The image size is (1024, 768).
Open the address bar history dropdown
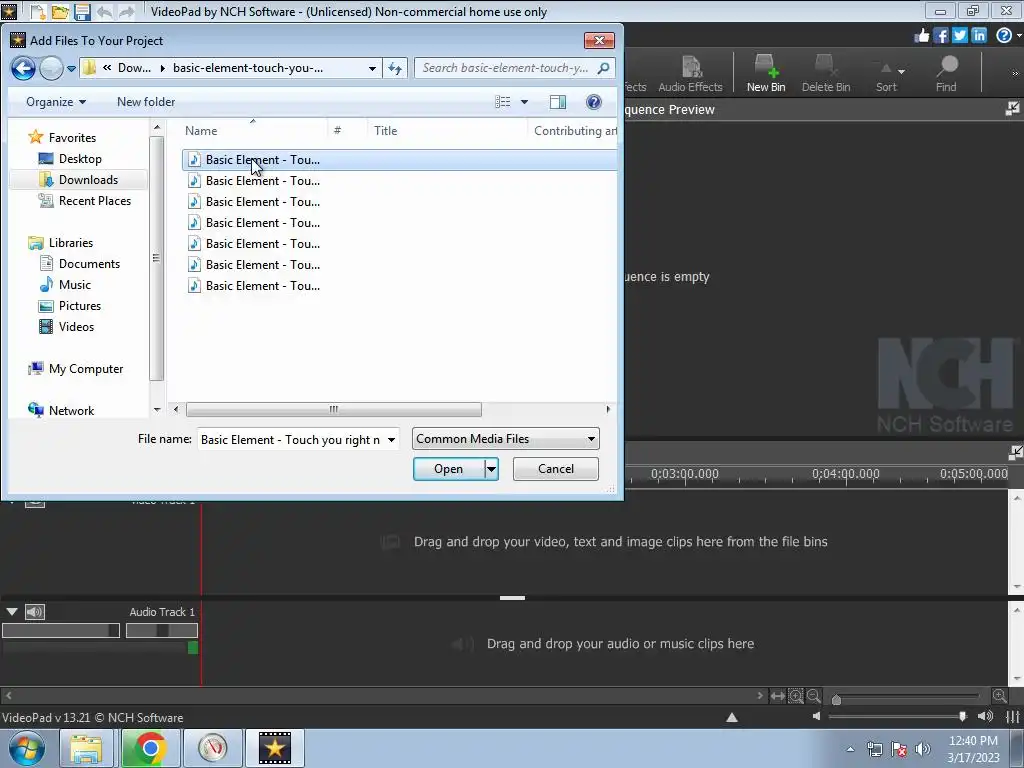372,68
